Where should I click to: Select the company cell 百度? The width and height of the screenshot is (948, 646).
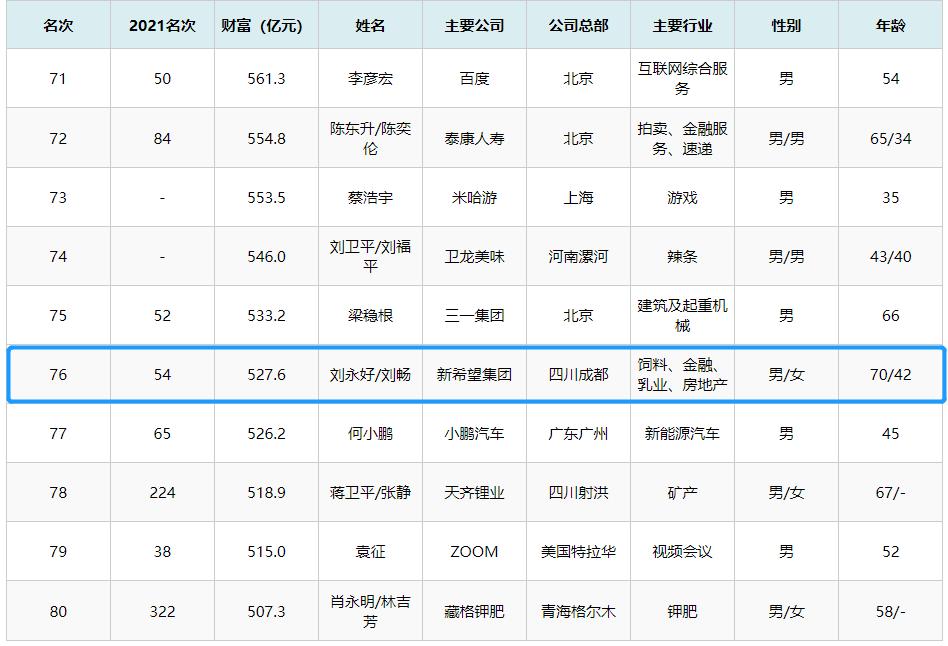point(474,79)
